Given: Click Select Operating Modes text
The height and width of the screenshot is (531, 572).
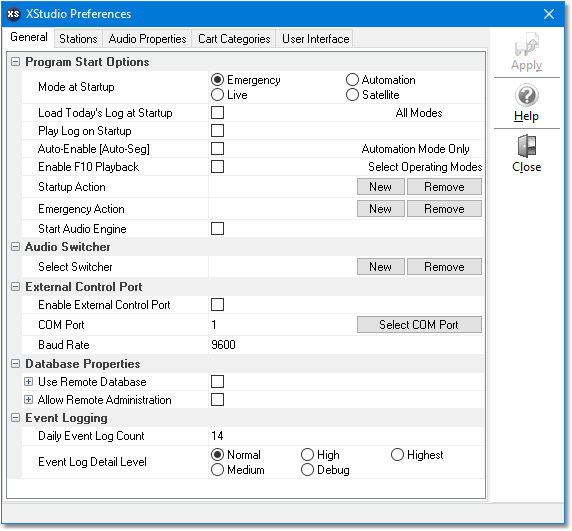Looking at the screenshot, I should point(425,167).
